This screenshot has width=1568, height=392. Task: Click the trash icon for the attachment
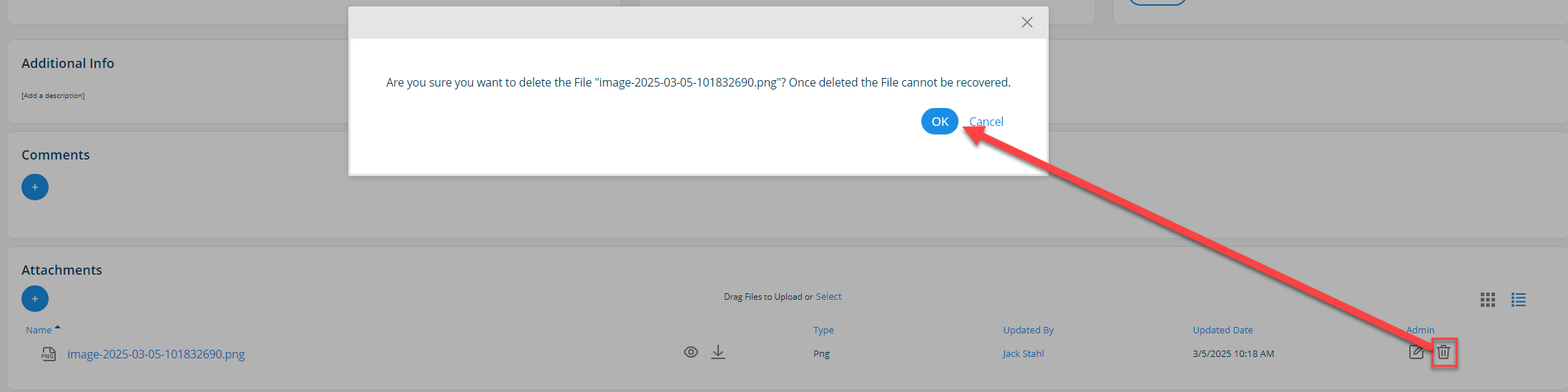click(x=1444, y=352)
